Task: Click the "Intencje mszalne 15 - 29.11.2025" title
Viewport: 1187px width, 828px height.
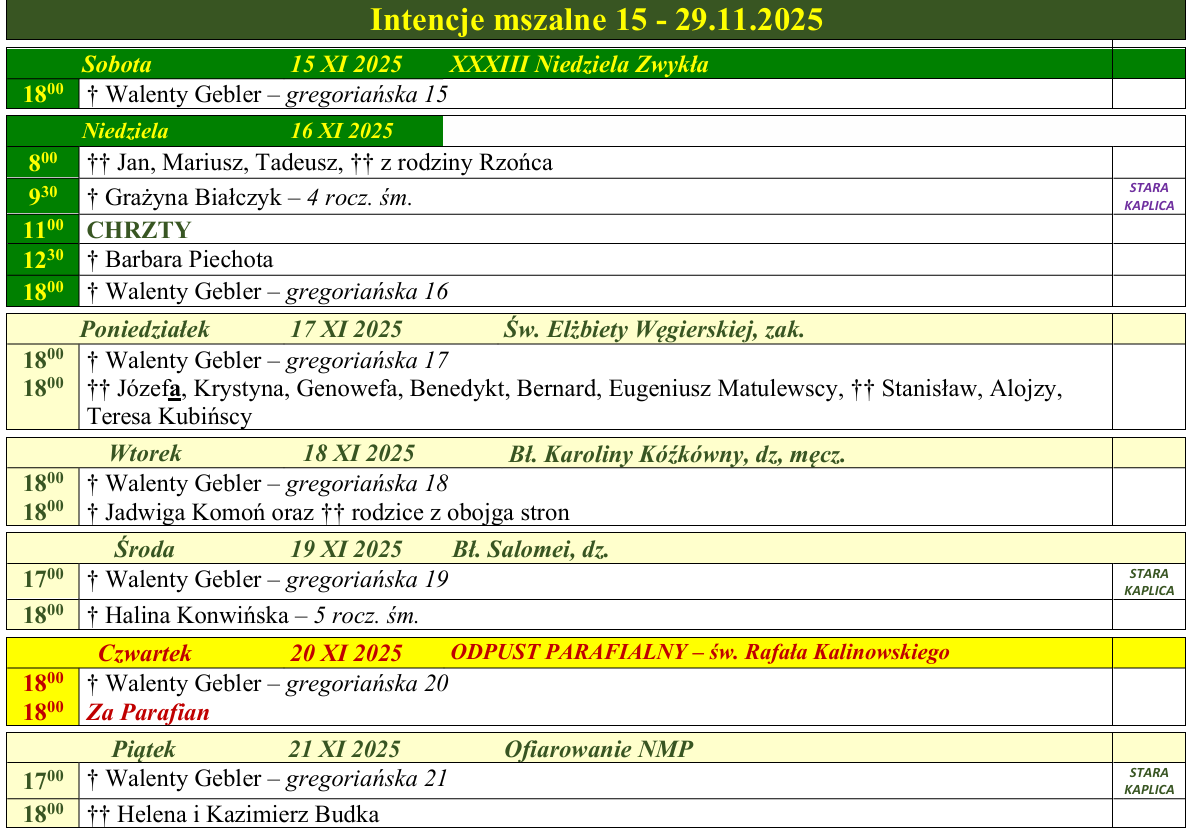Action: click(x=596, y=20)
